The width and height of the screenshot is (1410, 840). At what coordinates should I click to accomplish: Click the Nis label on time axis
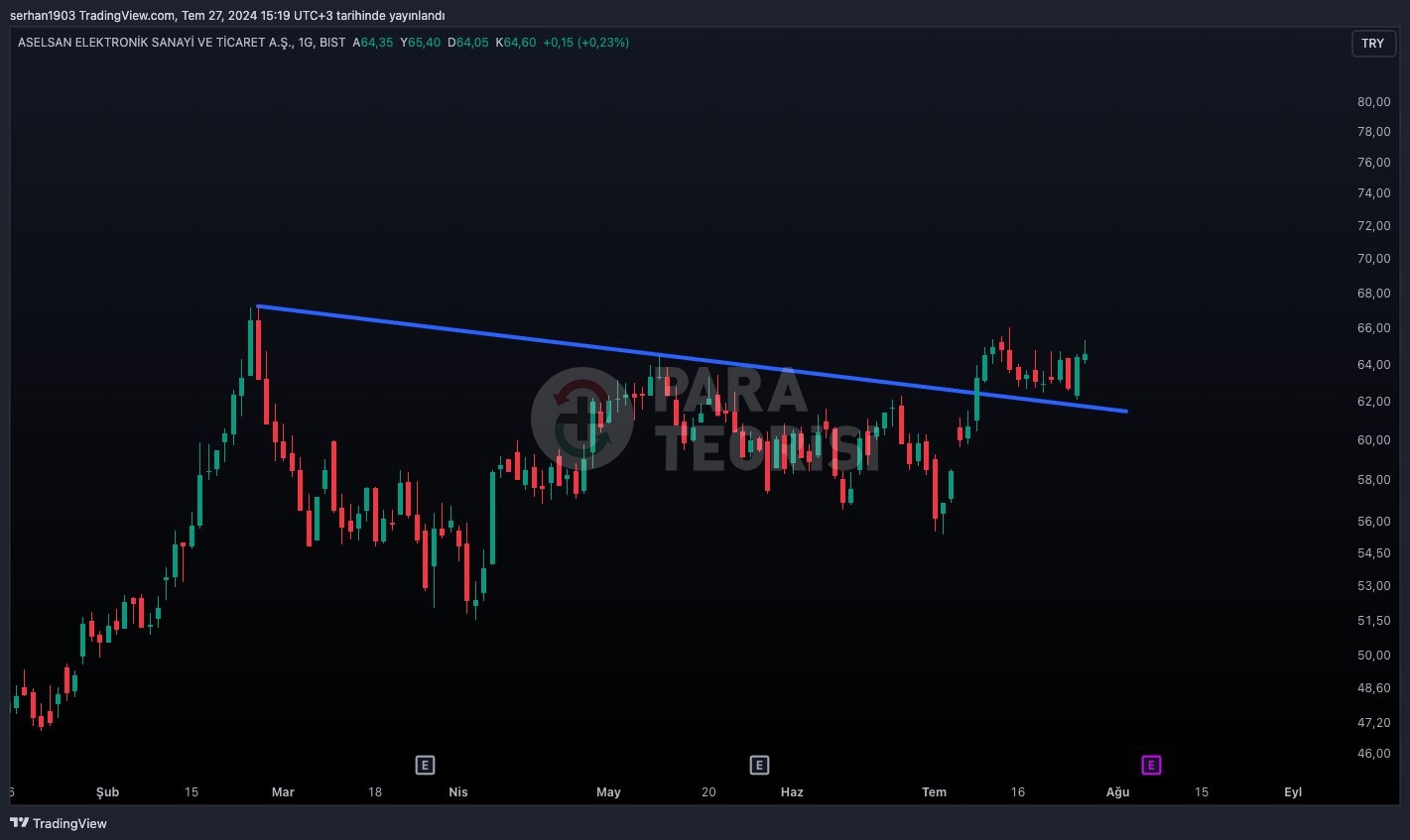[457, 792]
